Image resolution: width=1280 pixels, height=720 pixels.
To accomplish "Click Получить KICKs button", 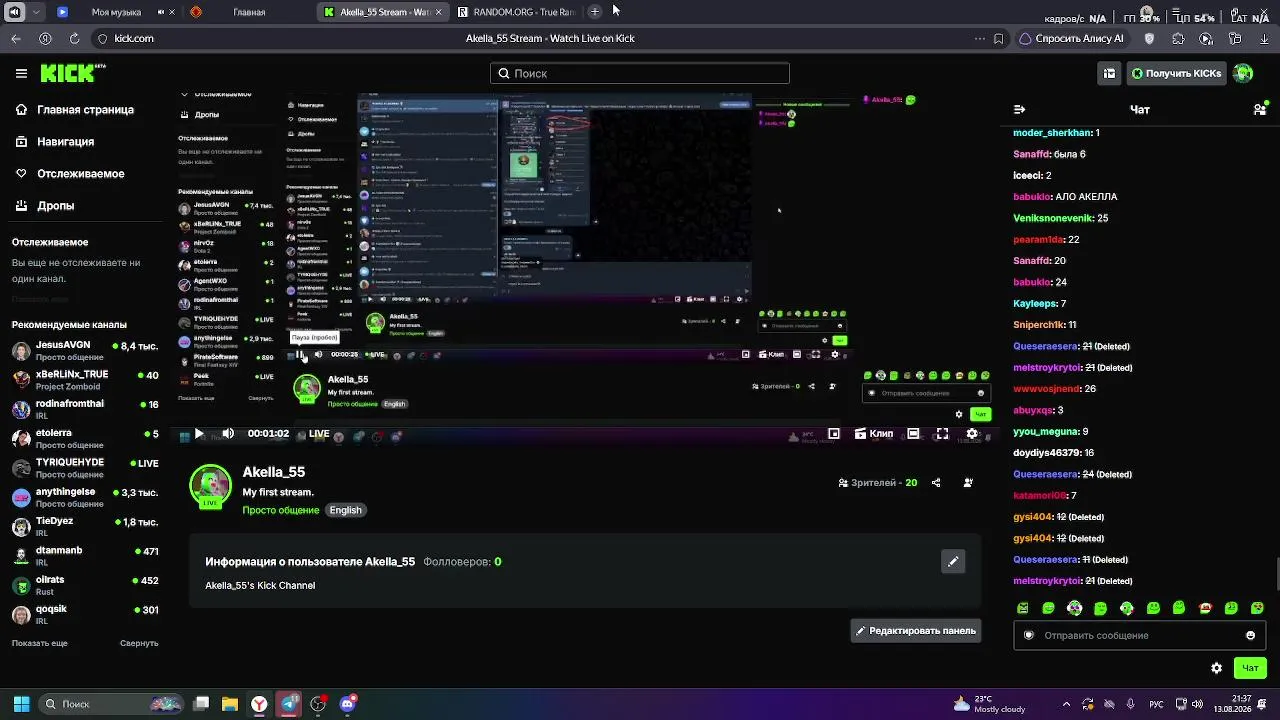I will pos(1176,73).
